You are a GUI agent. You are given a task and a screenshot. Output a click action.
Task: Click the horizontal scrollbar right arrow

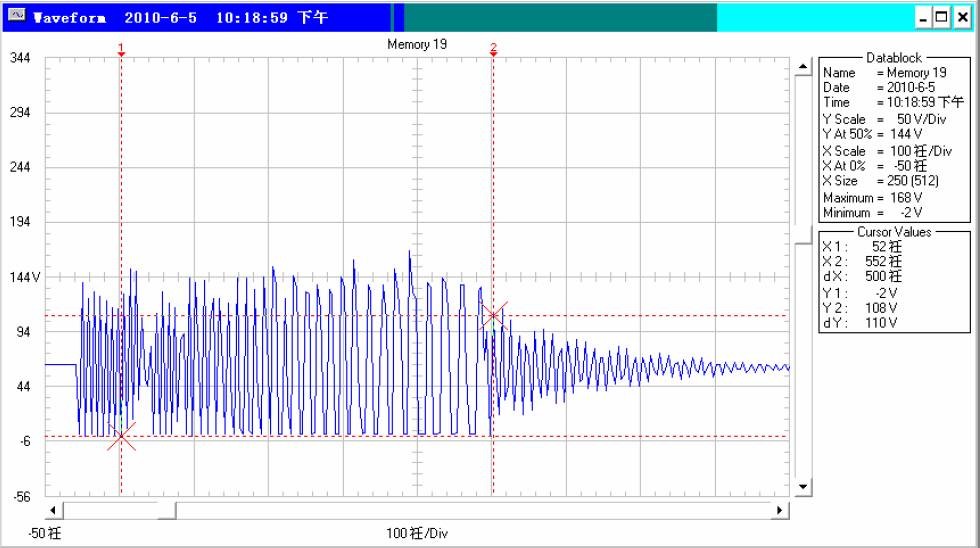pos(781,511)
